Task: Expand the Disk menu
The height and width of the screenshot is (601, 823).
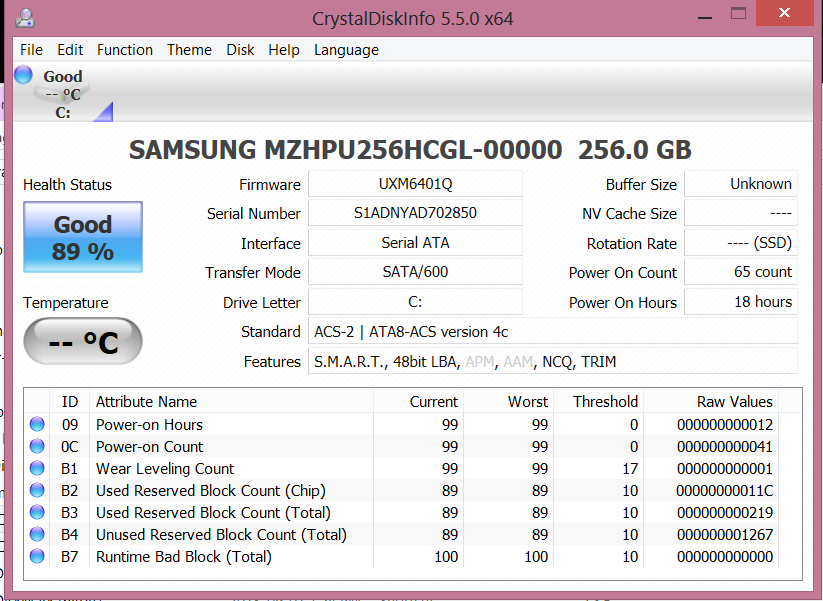Action: (x=240, y=50)
